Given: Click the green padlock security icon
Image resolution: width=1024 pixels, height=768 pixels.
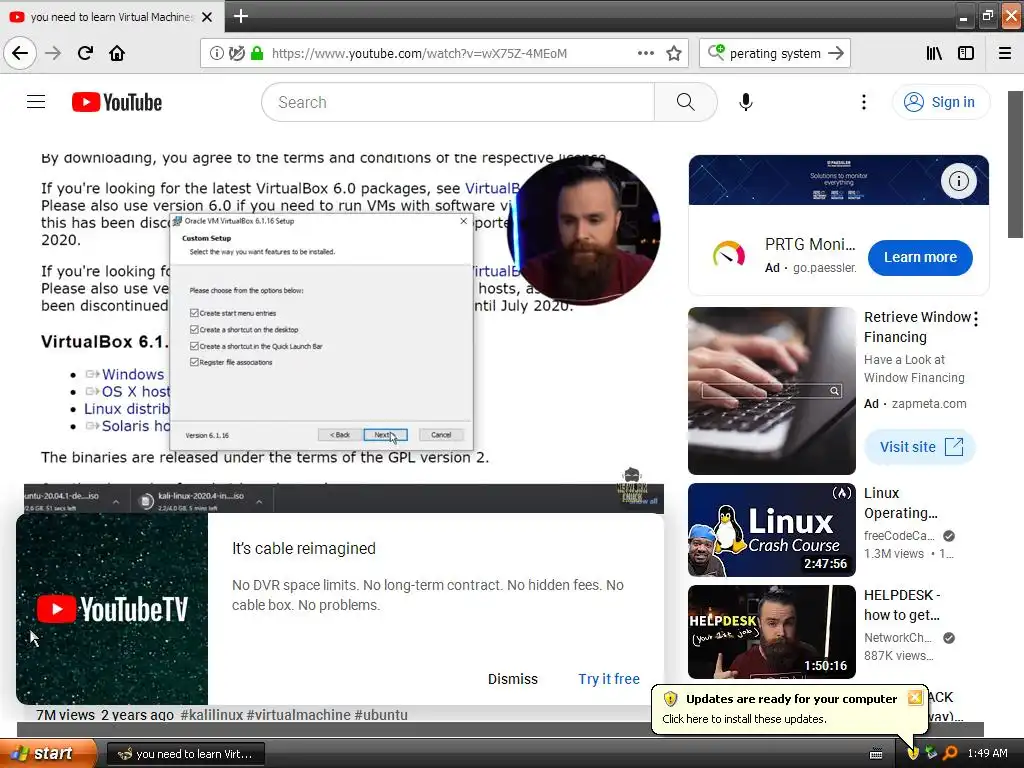Looking at the screenshot, I should [x=257, y=54].
